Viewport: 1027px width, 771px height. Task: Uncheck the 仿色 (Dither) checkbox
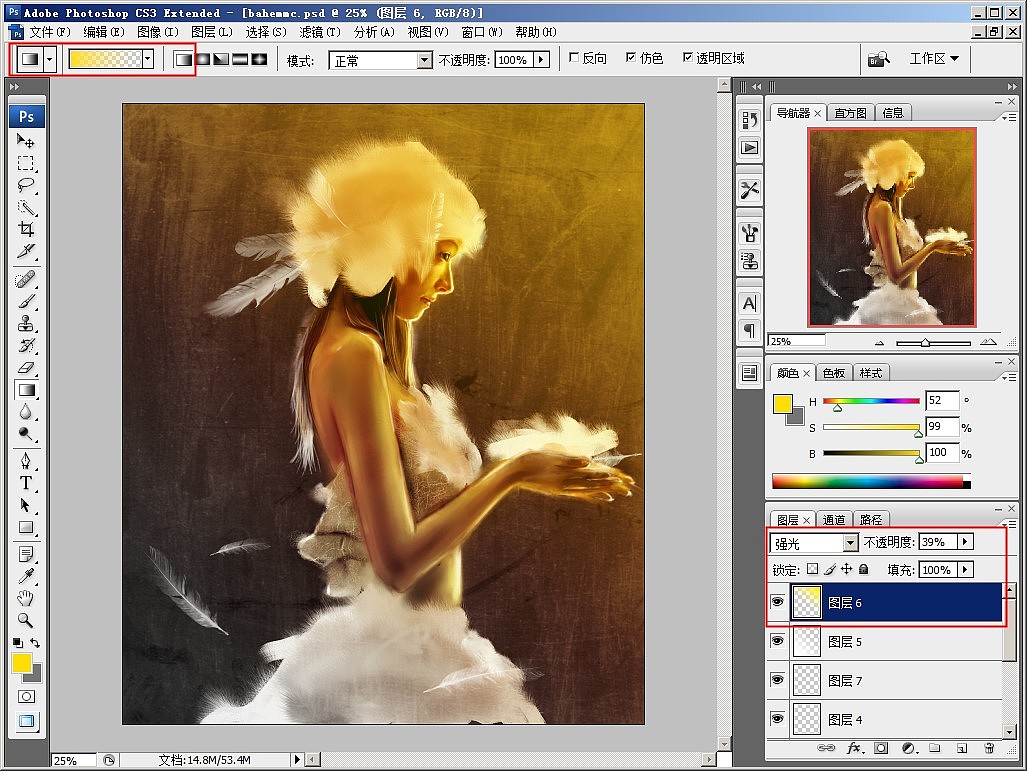click(631, 59)
